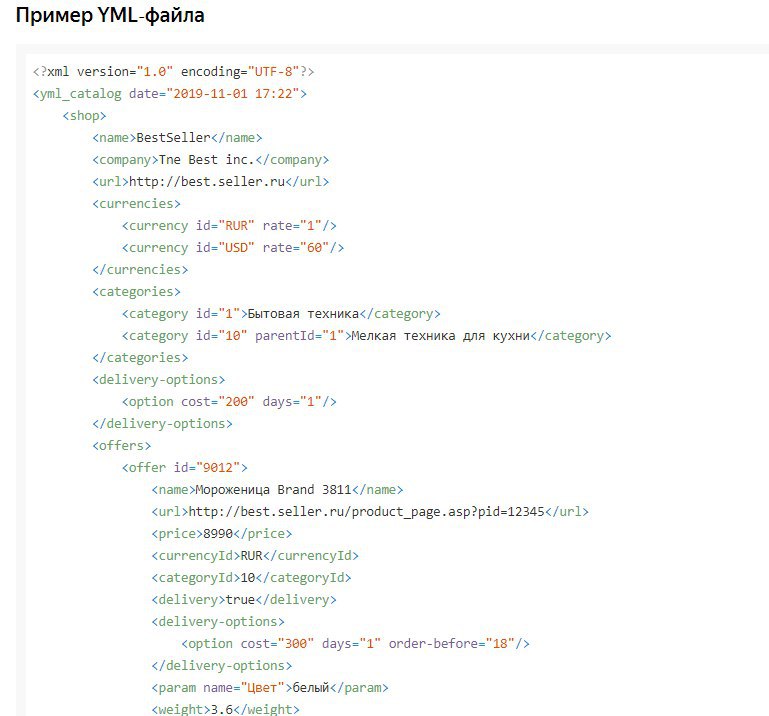Click the delivery line "true"
The image size is (769, 716).
pyautogui.click(x=244, y=600)
